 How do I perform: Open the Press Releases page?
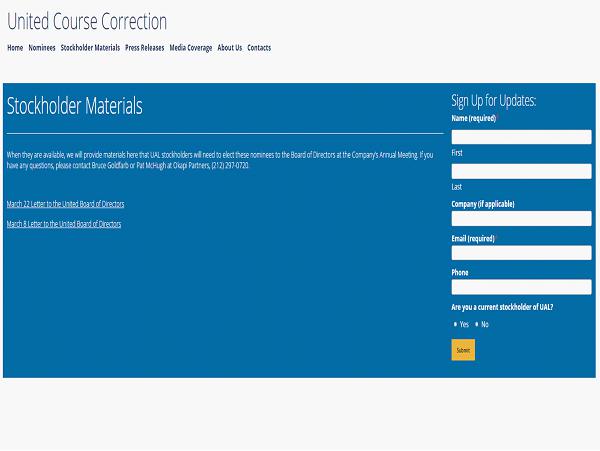coord(144,48)
